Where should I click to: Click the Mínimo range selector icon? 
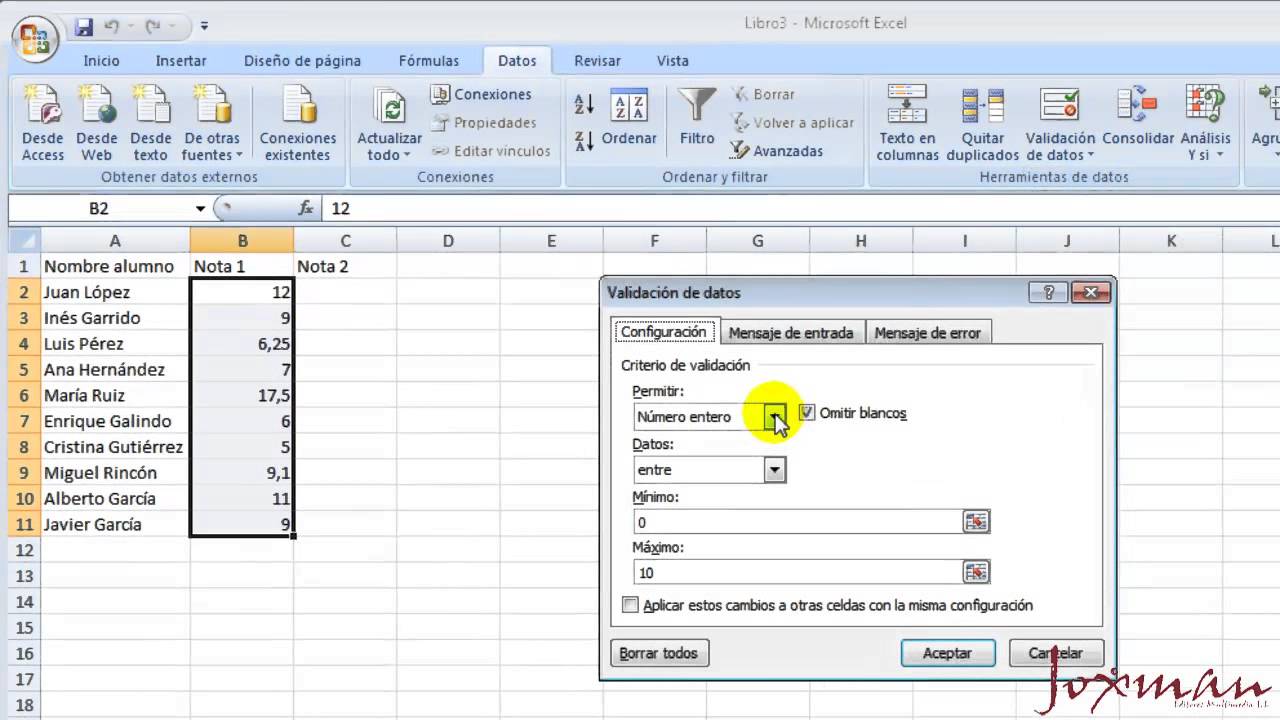click(975, 521)
